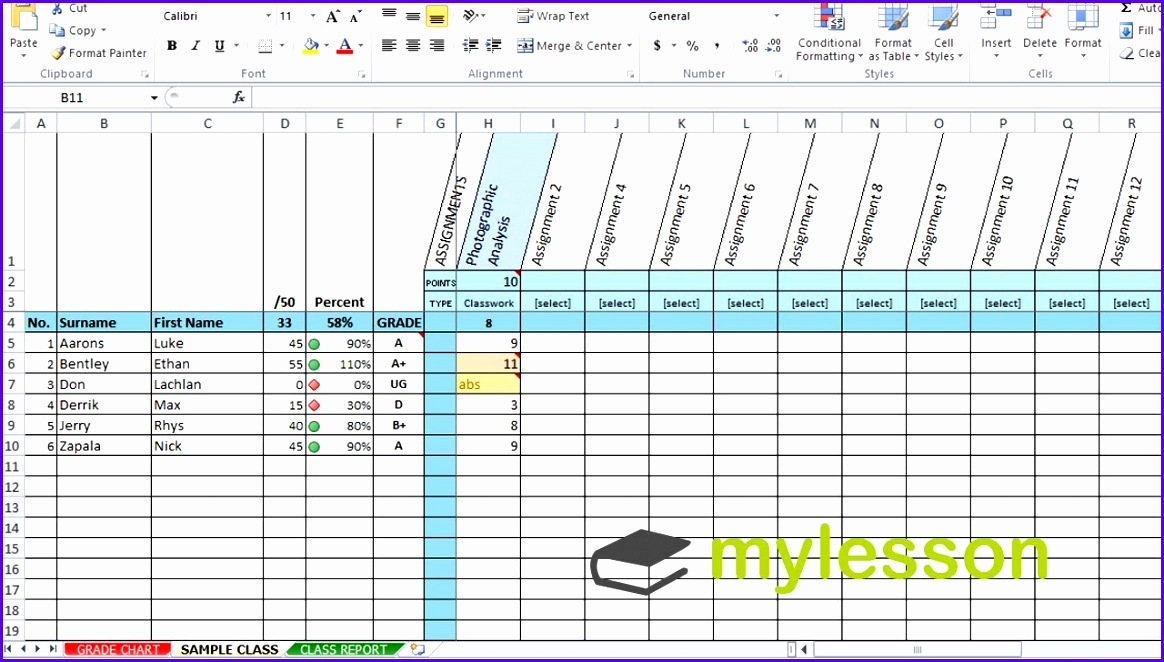Viewport: 1164px width, 662px height.
Task: Open Font dialog launcher
Action: click(362, 74)
